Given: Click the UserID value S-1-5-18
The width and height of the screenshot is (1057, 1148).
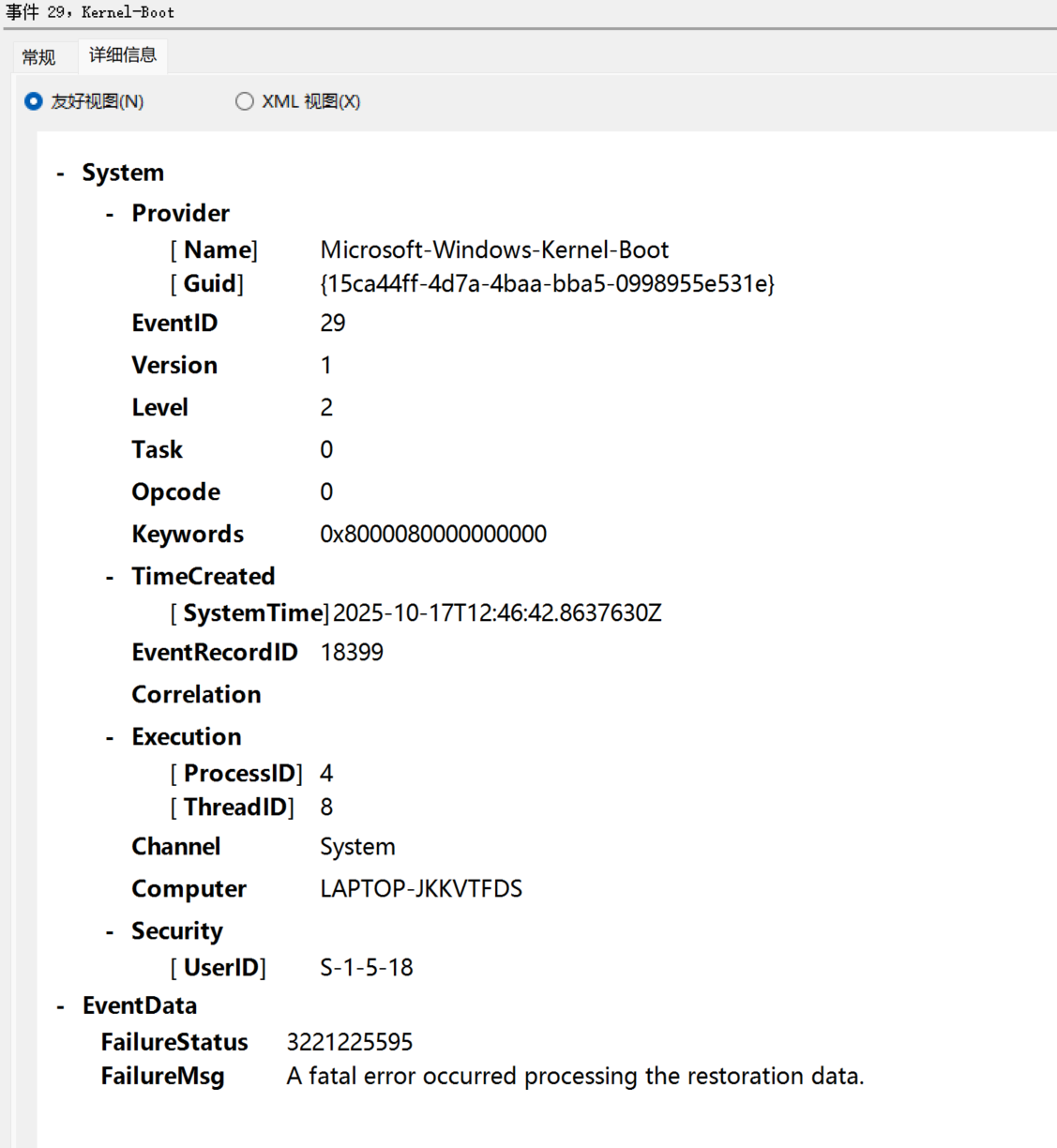Looking at the screenshot, I should pyautogui.click(x=367, y=967).
